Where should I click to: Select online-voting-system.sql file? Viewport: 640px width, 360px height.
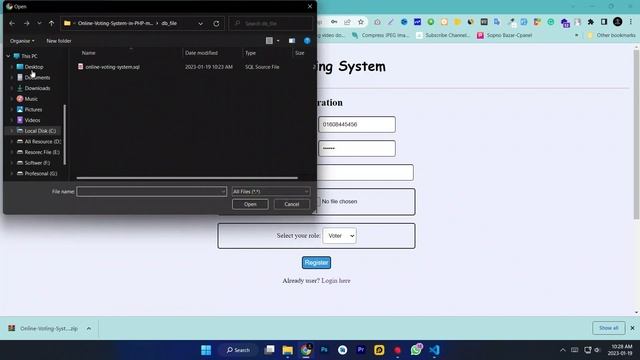pos(112,67)
